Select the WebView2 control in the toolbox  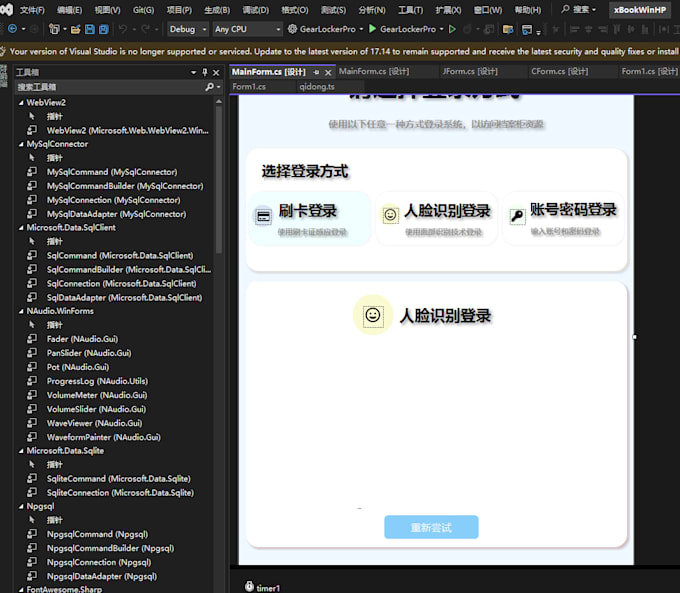[x=117, y=130]
